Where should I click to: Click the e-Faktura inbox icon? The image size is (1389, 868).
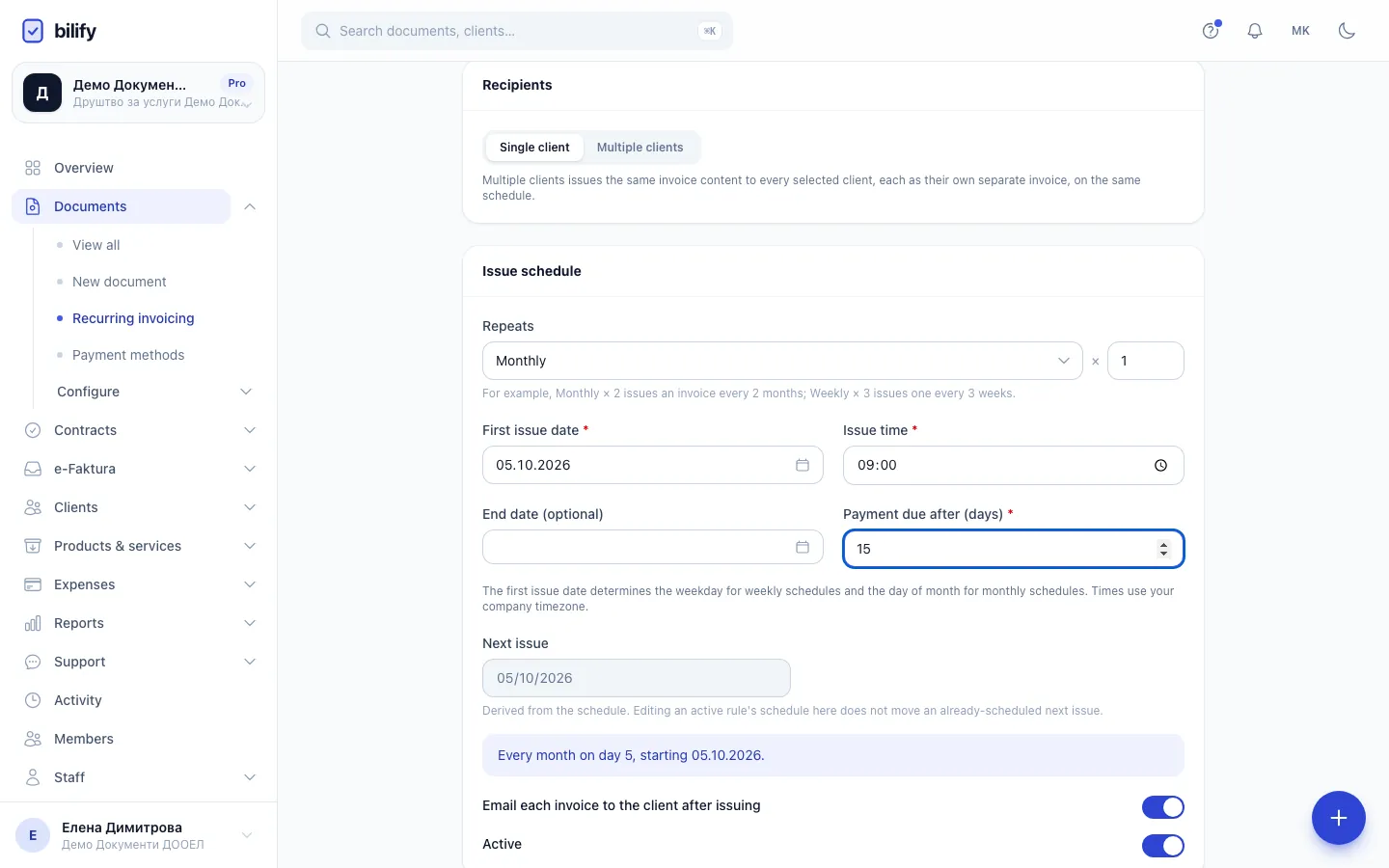tap(33, 469)
